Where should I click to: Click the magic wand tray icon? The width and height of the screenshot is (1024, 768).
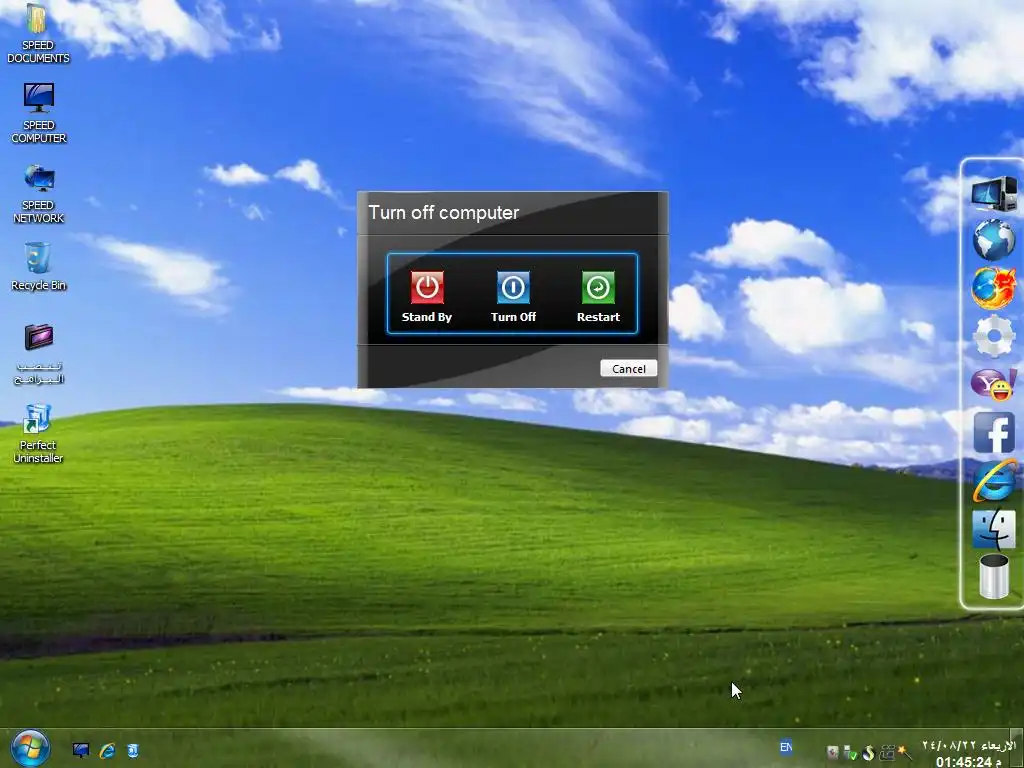905,752
